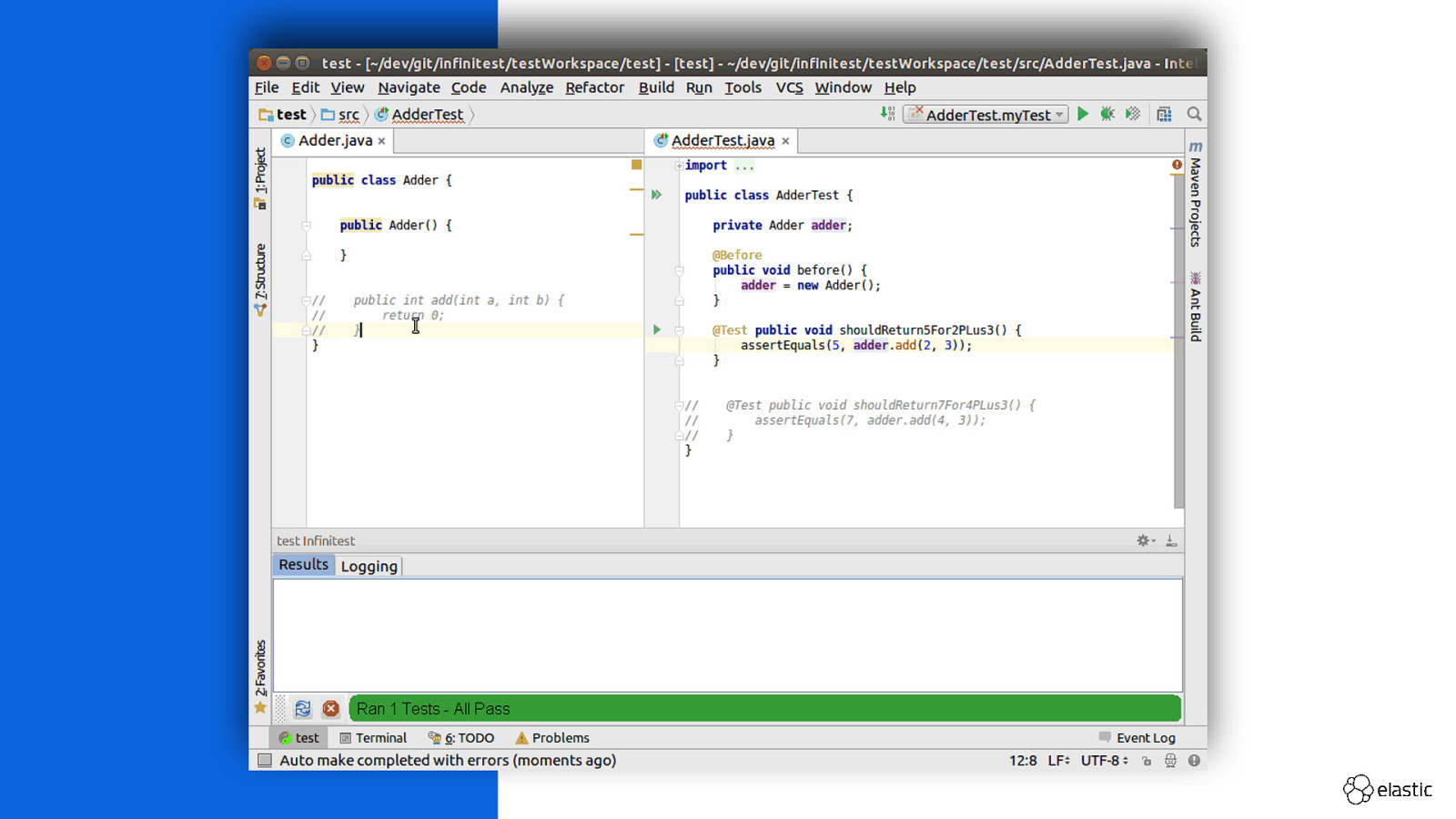
Task: Click the Search Everywhere magnifier
Action: [x=1194, y=114]
